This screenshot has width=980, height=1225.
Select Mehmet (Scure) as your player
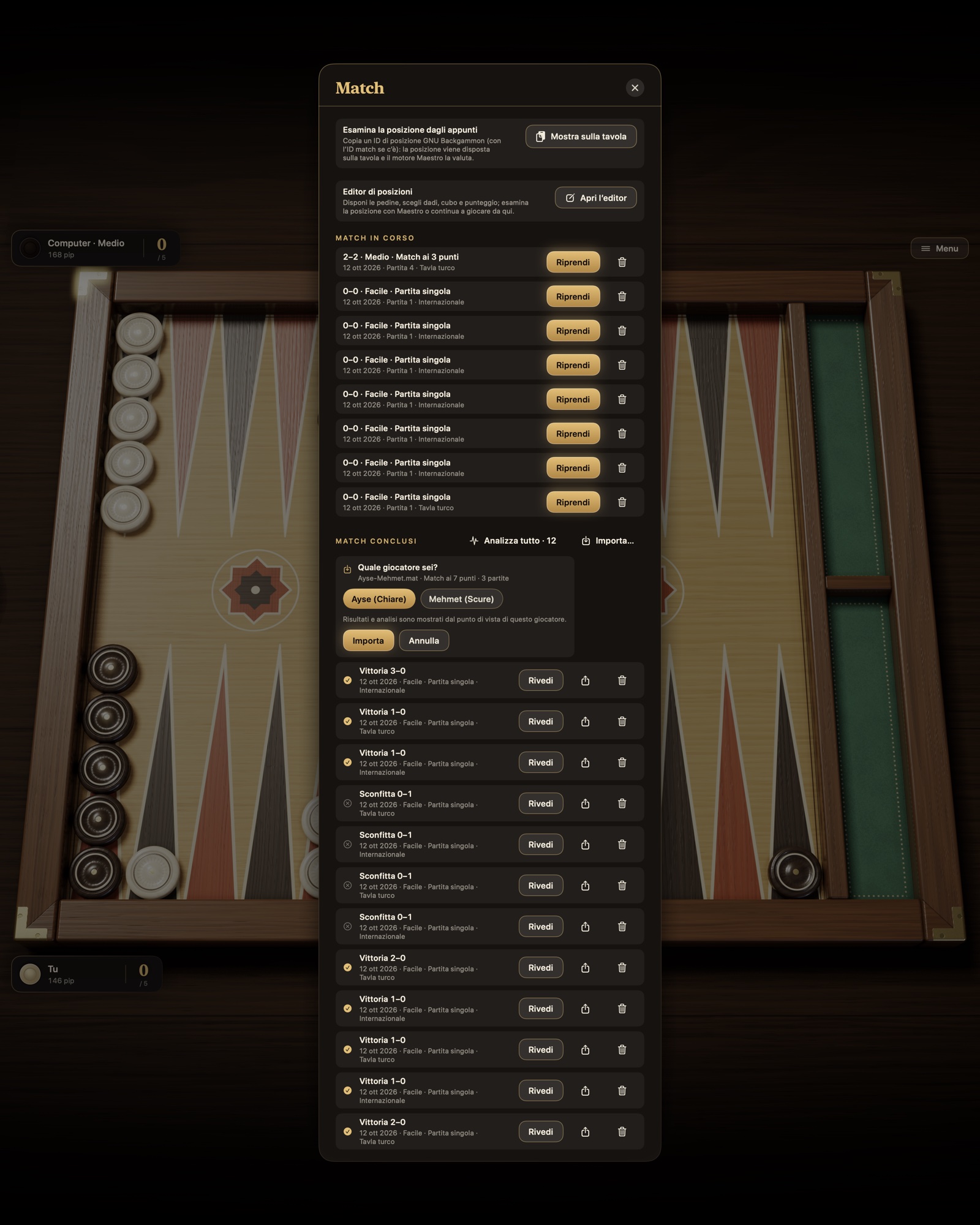point(461,599)
